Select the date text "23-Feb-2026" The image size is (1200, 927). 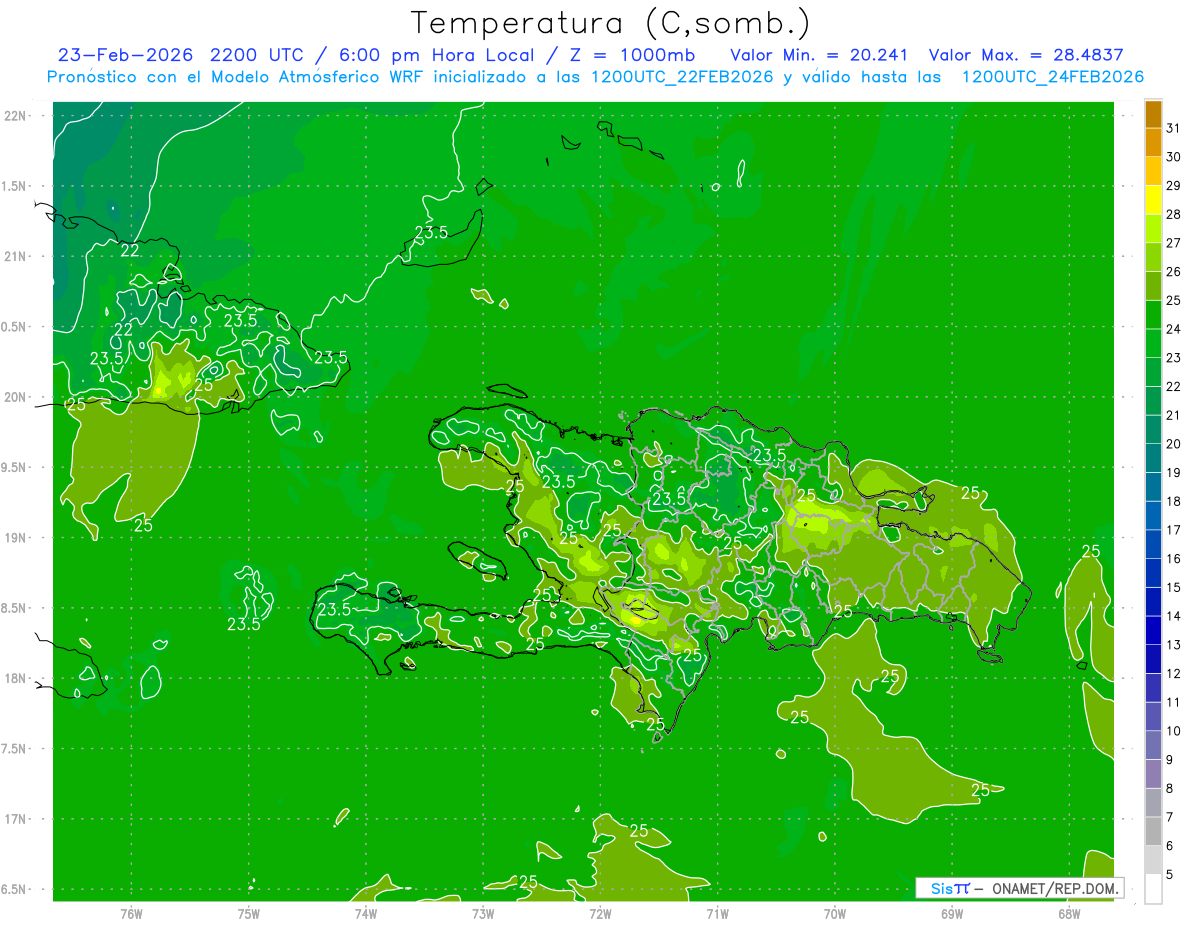125,55
